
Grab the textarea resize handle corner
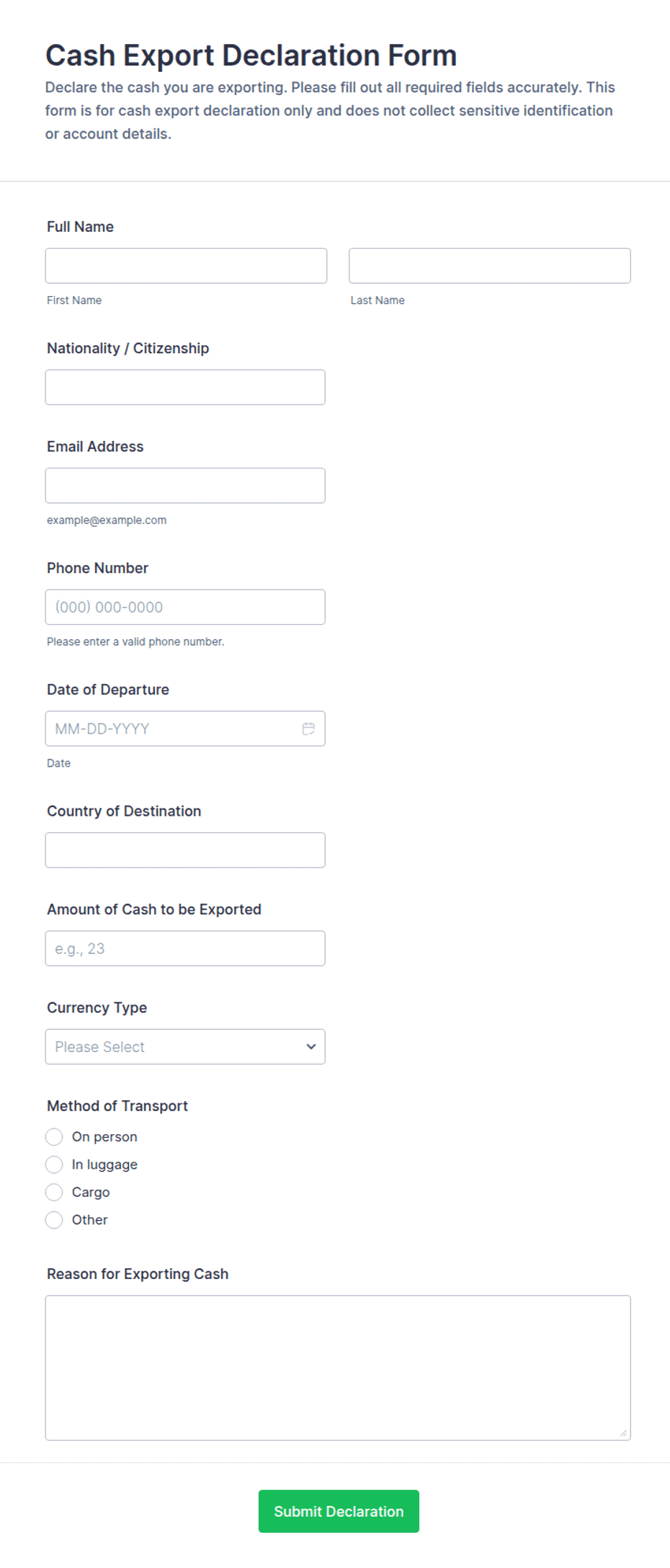pos(623,1433)
